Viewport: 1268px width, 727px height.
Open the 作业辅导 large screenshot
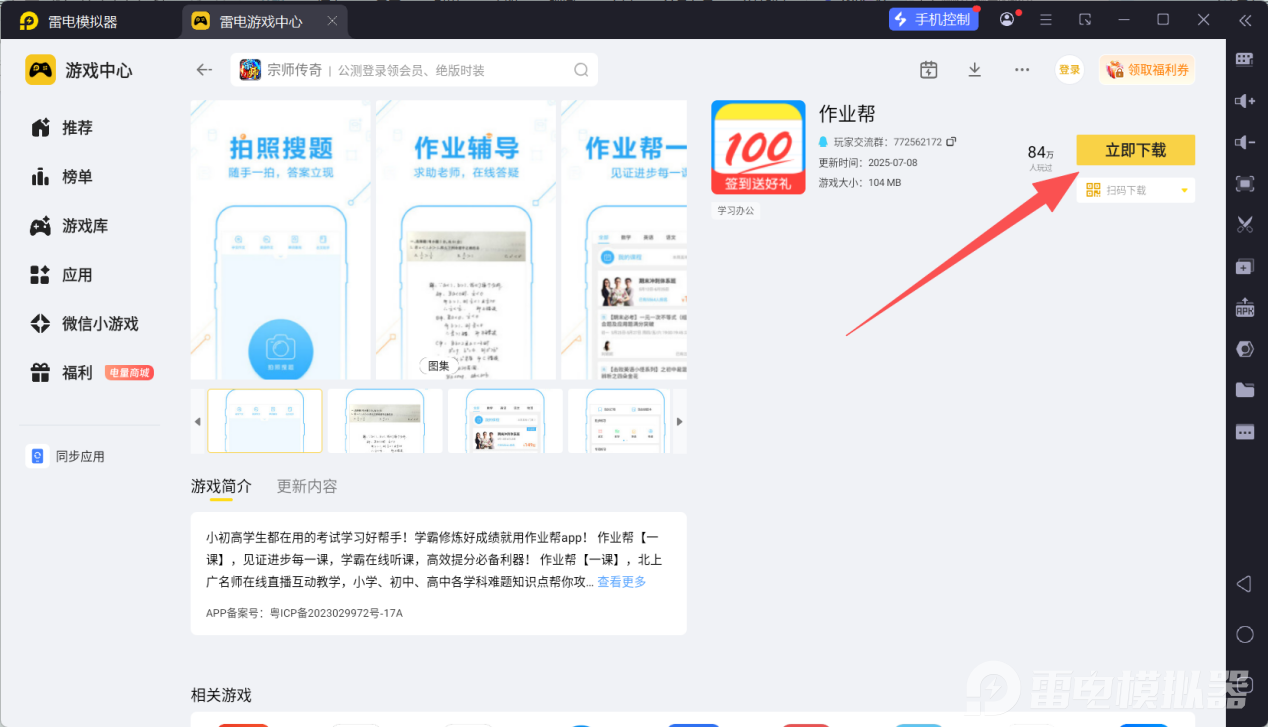pyautogui.click(x=466, y=240)
